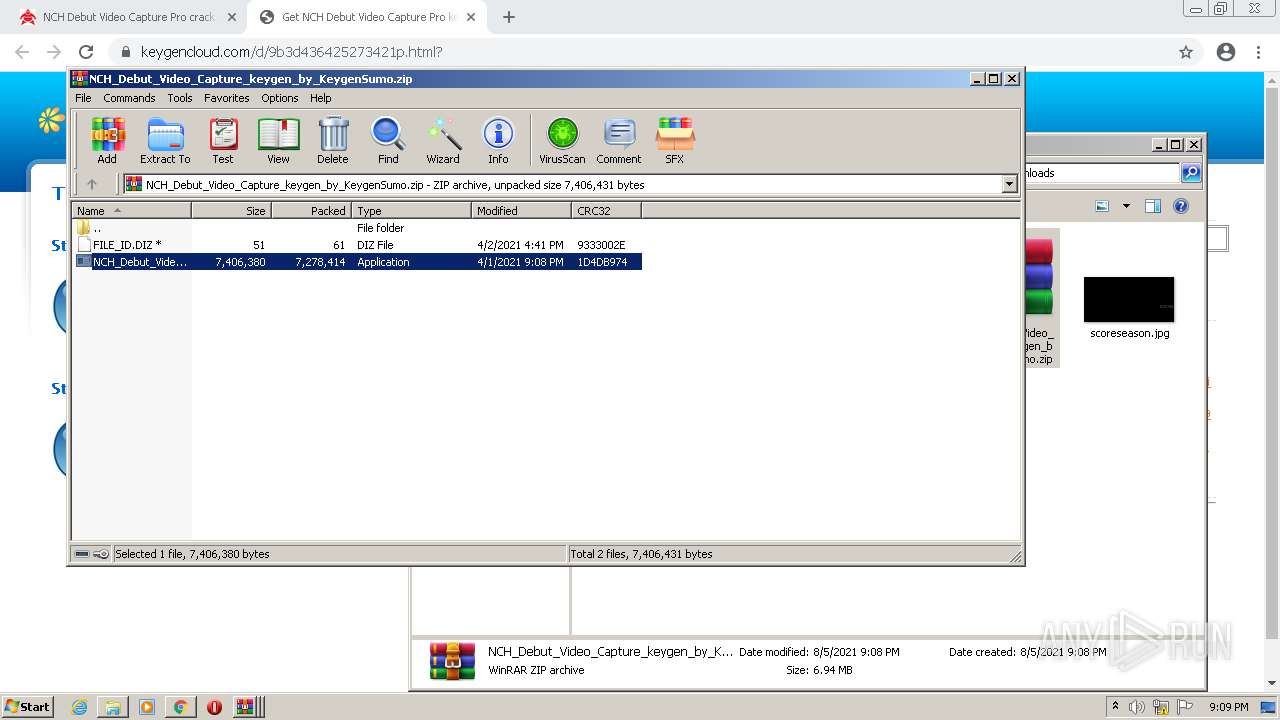Click the 9:09 PM system clock
The image size is (1280, 720).
[x=1228, y=707]
